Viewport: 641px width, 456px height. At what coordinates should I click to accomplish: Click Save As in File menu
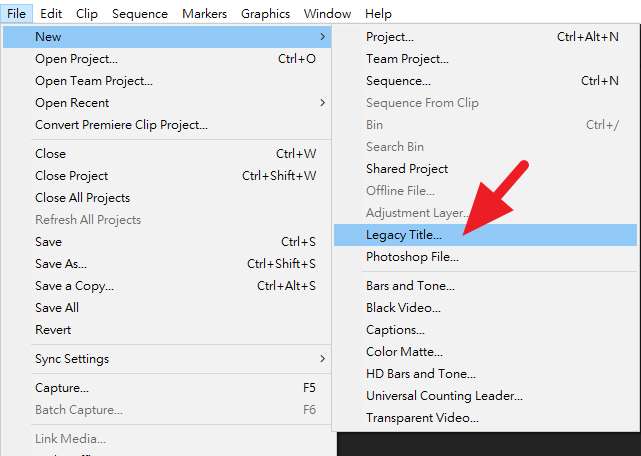coord(61,264)
